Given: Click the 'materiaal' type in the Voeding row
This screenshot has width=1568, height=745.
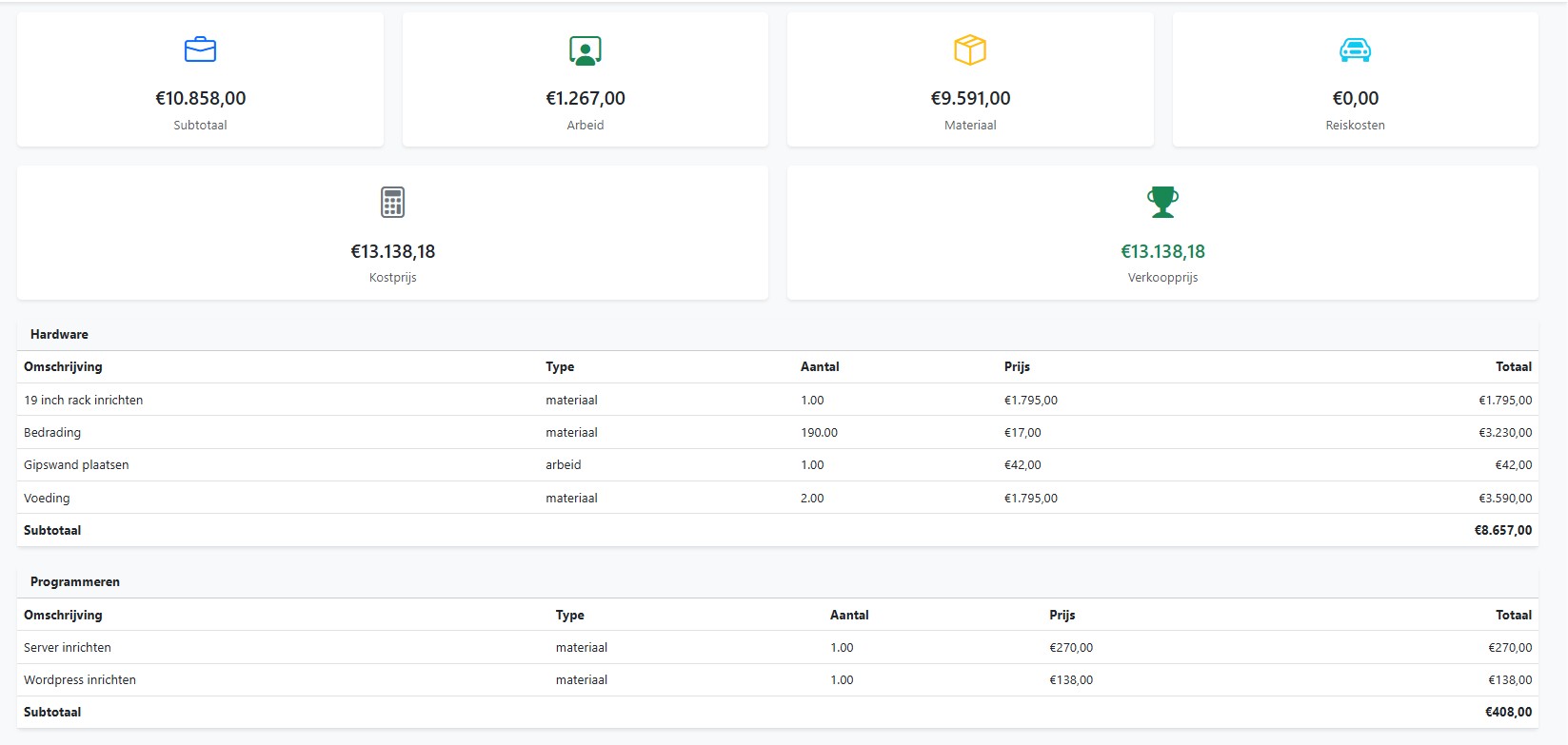Looking at the screenshot, I should 571,499.
